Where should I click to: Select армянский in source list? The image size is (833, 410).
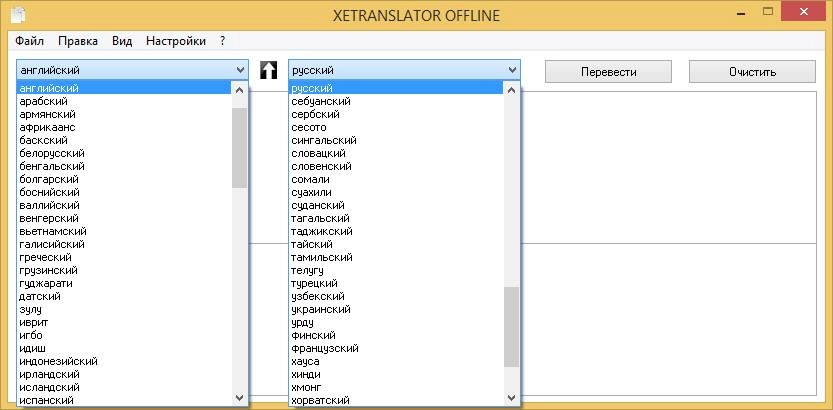(x=124, y=114)
